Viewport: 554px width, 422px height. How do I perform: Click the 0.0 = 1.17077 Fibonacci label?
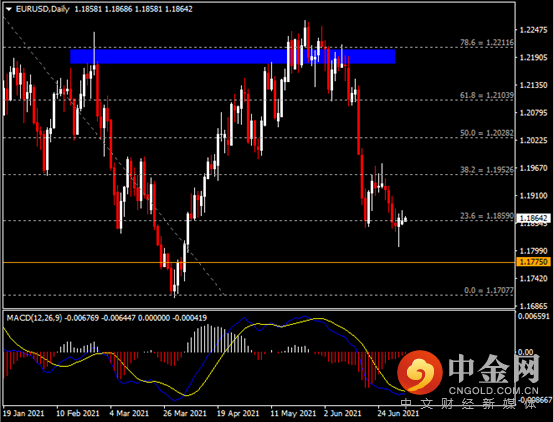[x=489, y=290]
